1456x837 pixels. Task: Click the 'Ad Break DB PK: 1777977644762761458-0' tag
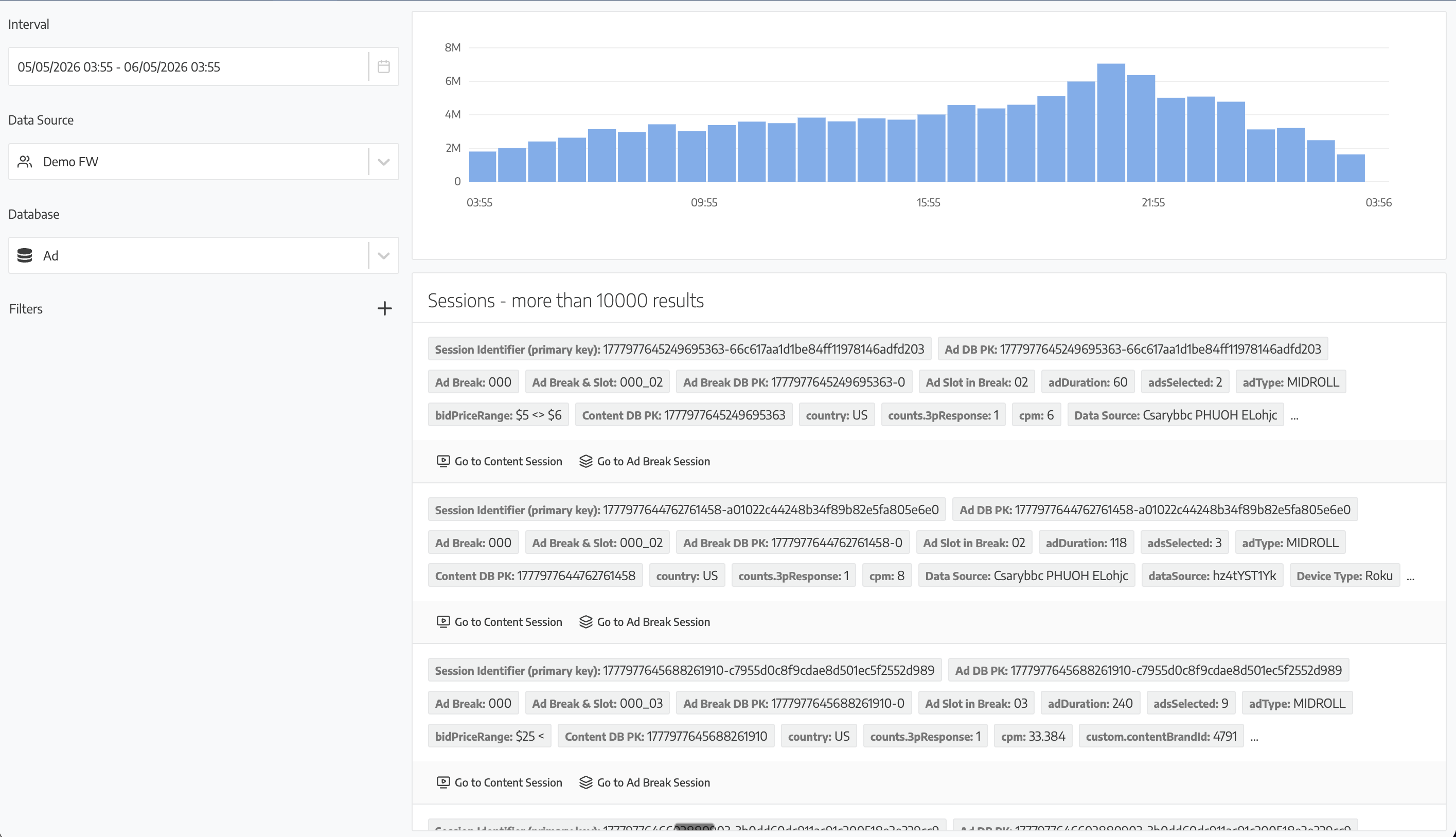793,543
